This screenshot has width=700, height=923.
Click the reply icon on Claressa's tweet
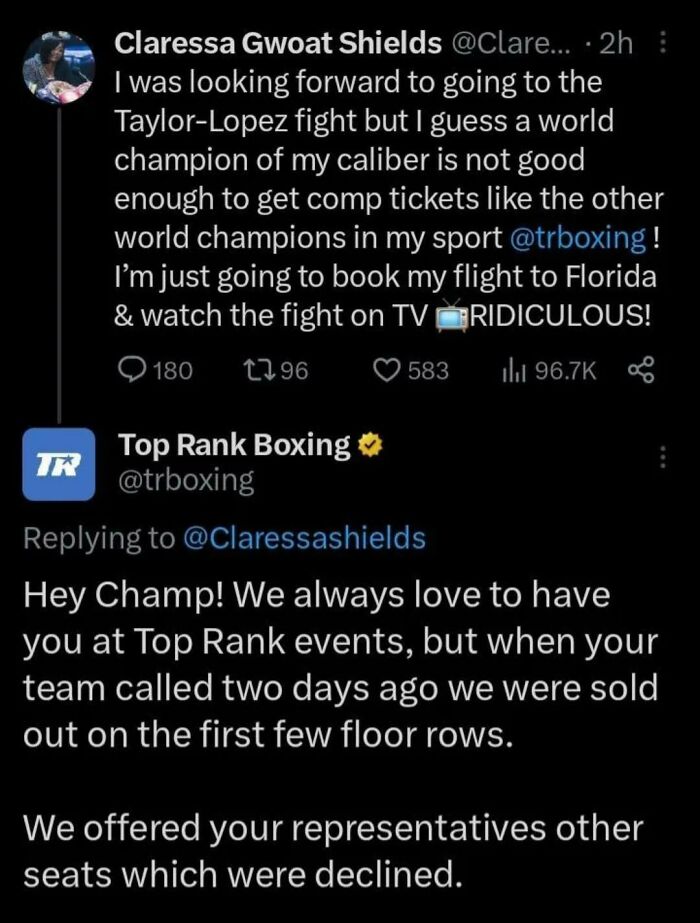click(x=131, y=370)
